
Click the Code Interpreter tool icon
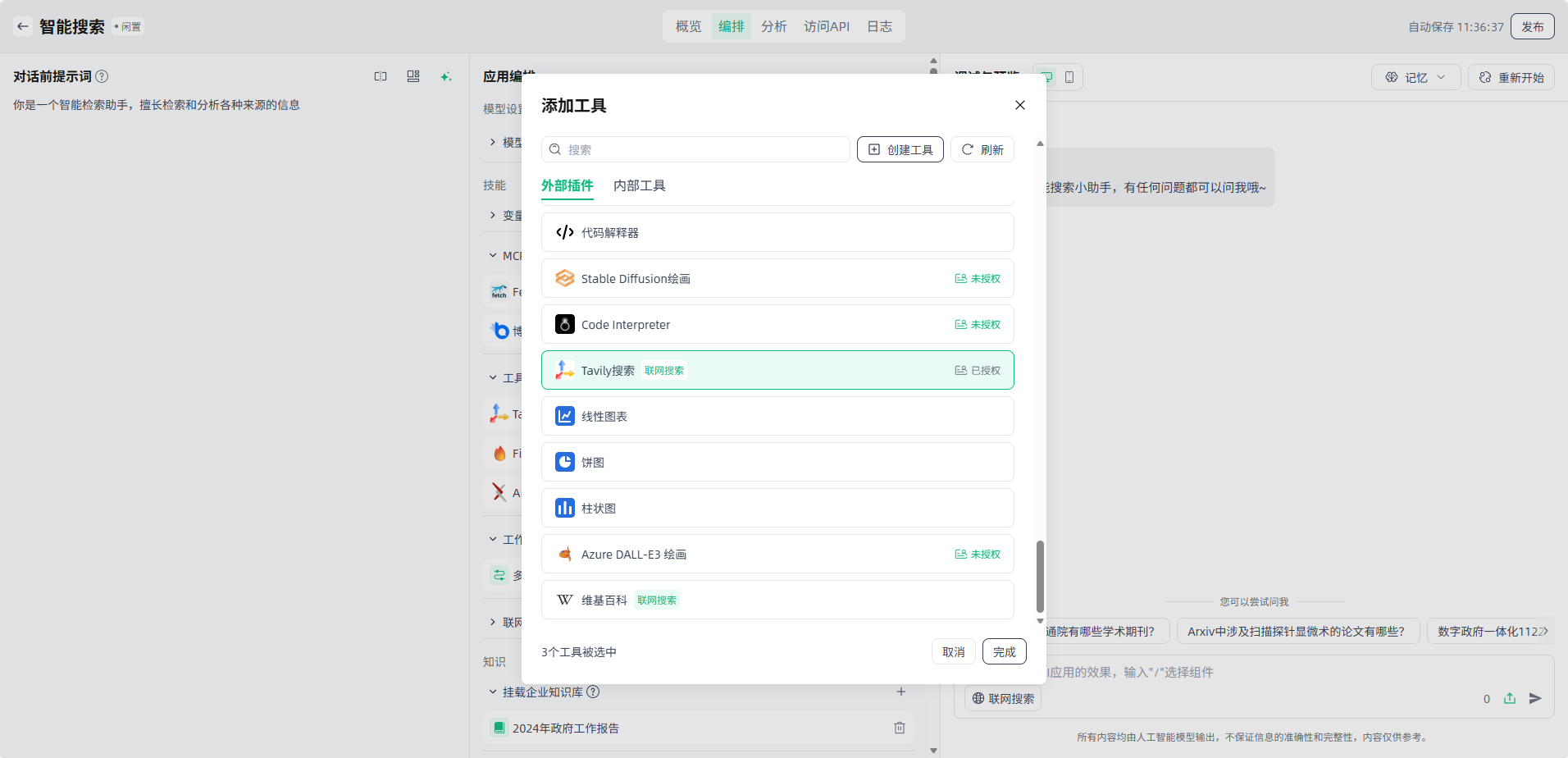[564, 324]
